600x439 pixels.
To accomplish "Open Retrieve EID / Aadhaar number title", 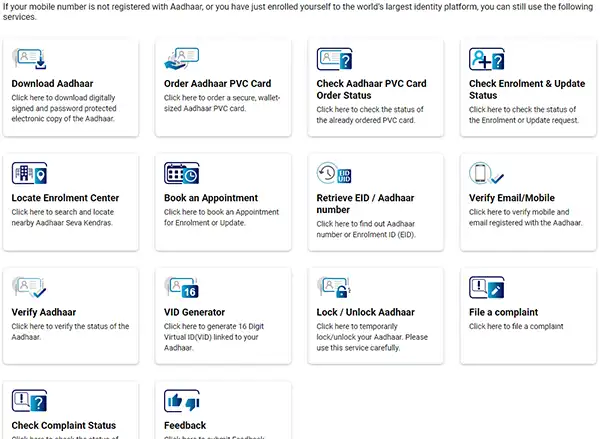I will pos(365,204).
